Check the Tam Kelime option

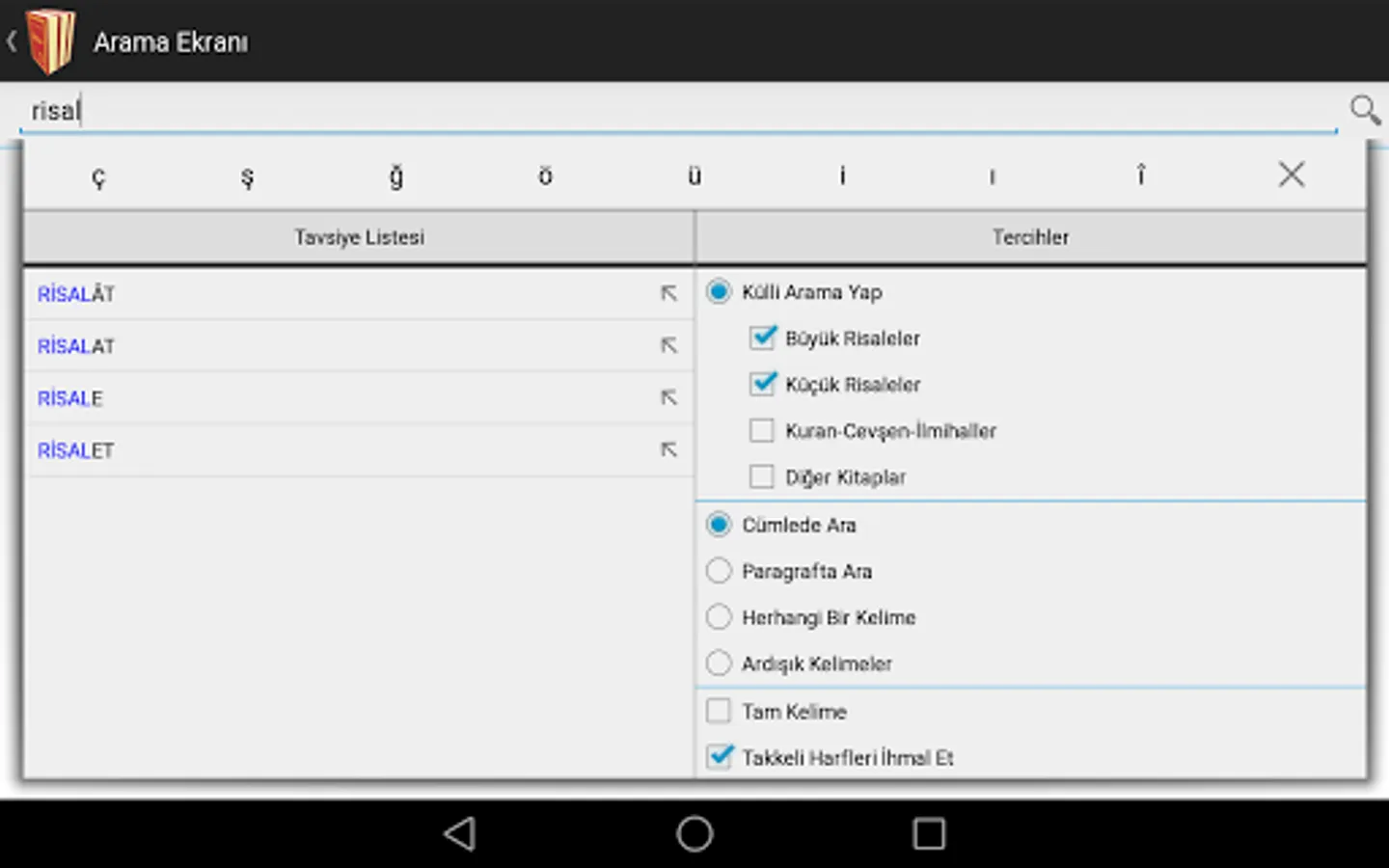click(719, 712)
